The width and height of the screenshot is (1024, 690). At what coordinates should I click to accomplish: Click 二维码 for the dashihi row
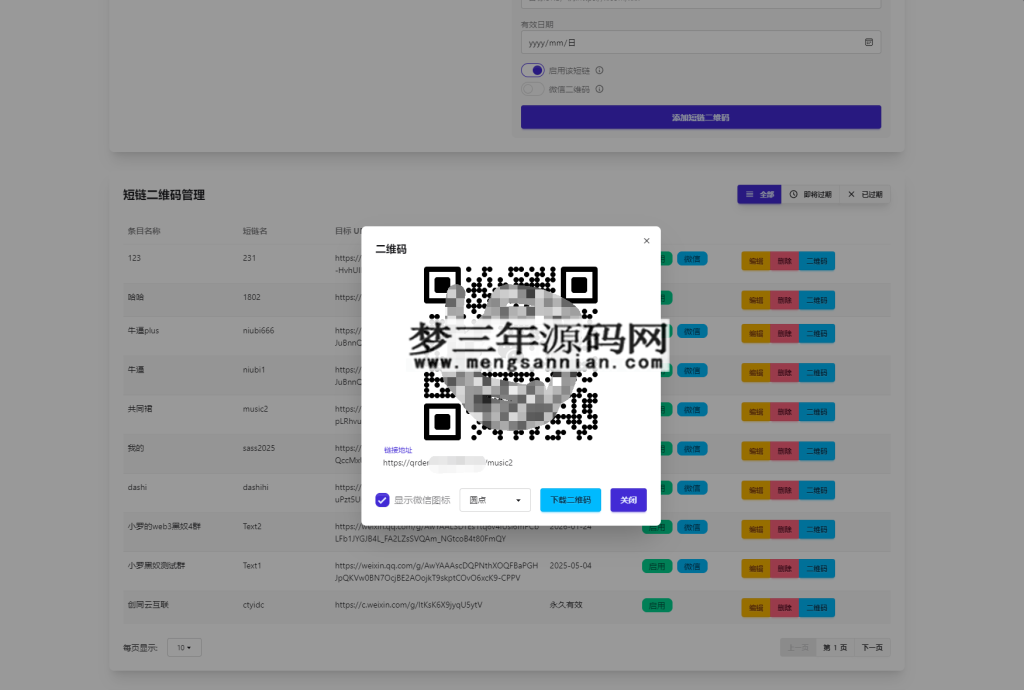(816, 490)
